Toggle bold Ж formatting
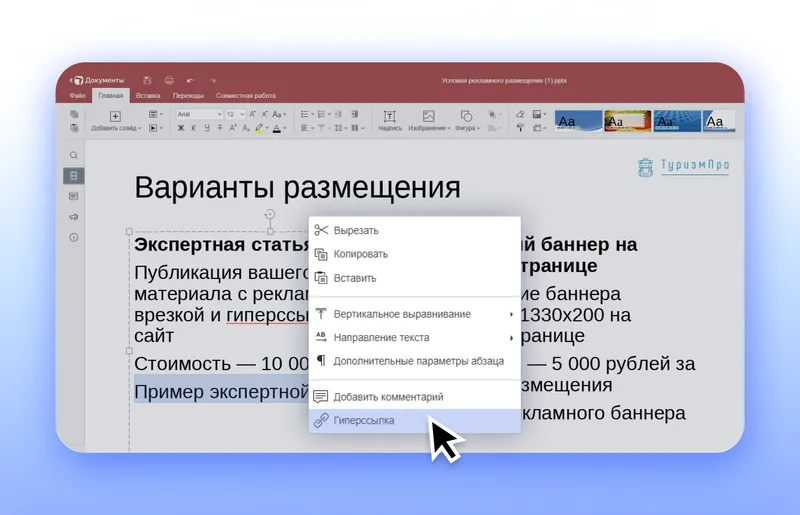The width and height of the screenshot is (800, 515). (x=181, y=128)
